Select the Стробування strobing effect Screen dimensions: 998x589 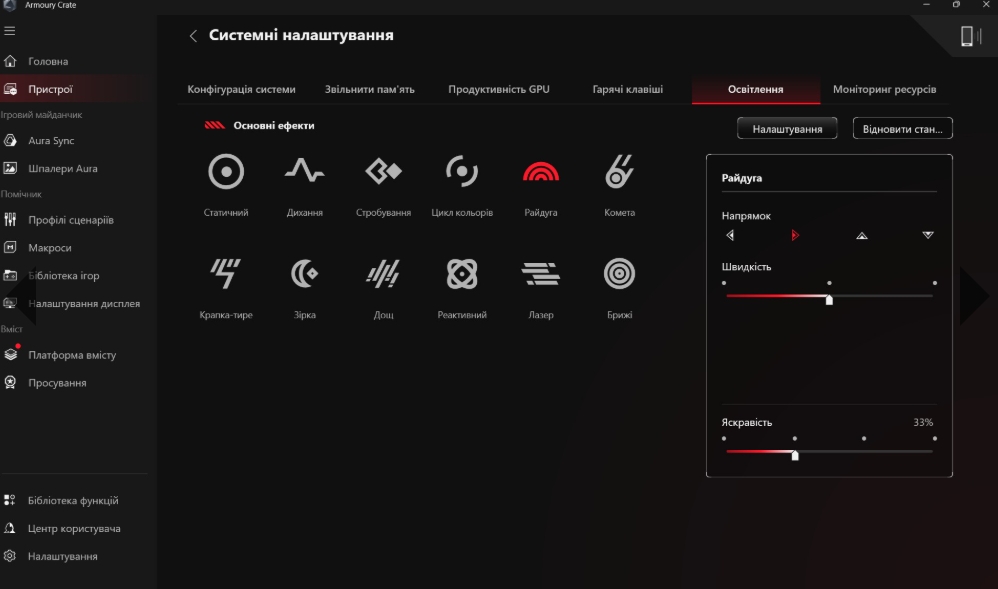[383, 173]
